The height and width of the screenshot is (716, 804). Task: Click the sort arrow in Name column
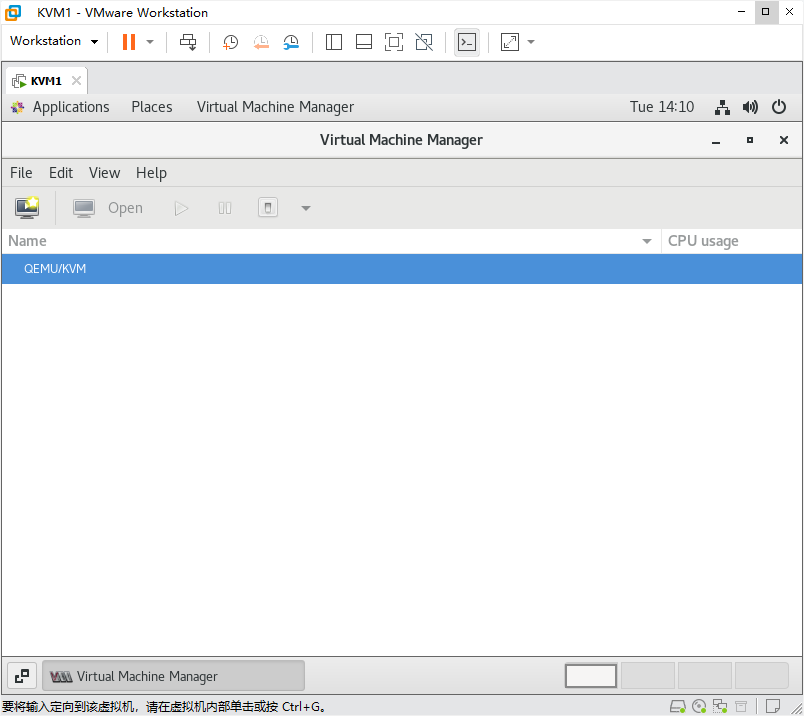pos(647,241)
